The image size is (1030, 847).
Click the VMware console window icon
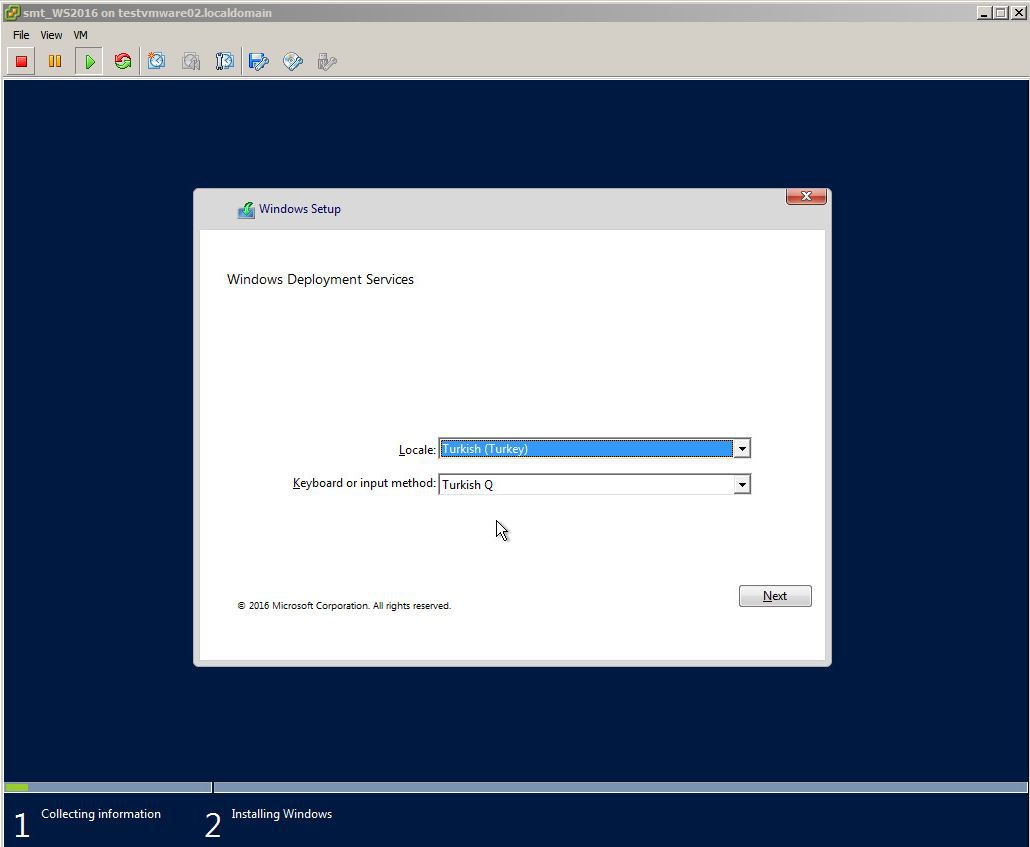pyautogui.click(x=10, y=13)
